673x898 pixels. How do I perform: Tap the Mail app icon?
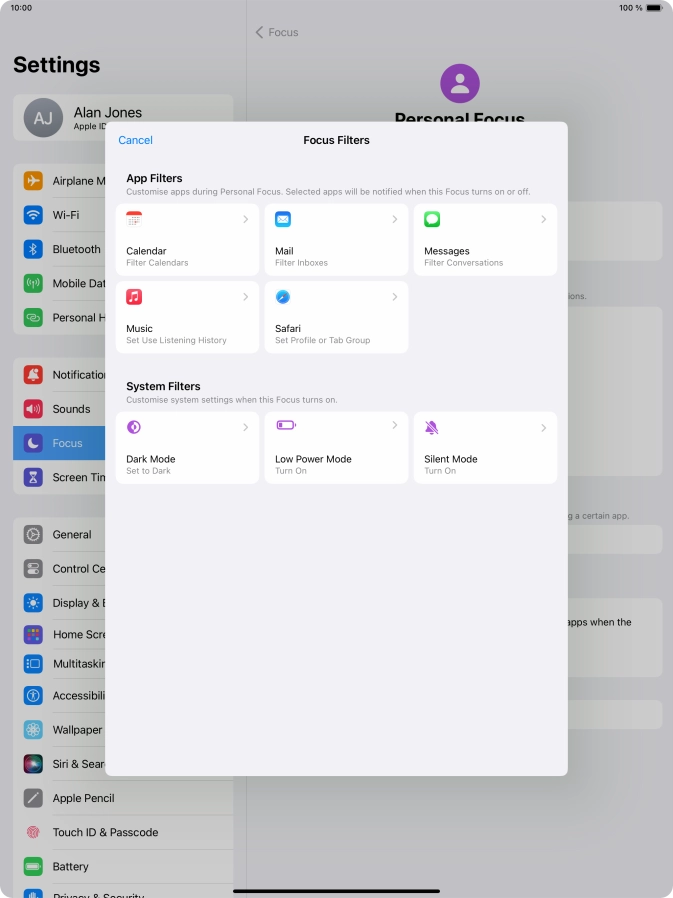(283, 219)
